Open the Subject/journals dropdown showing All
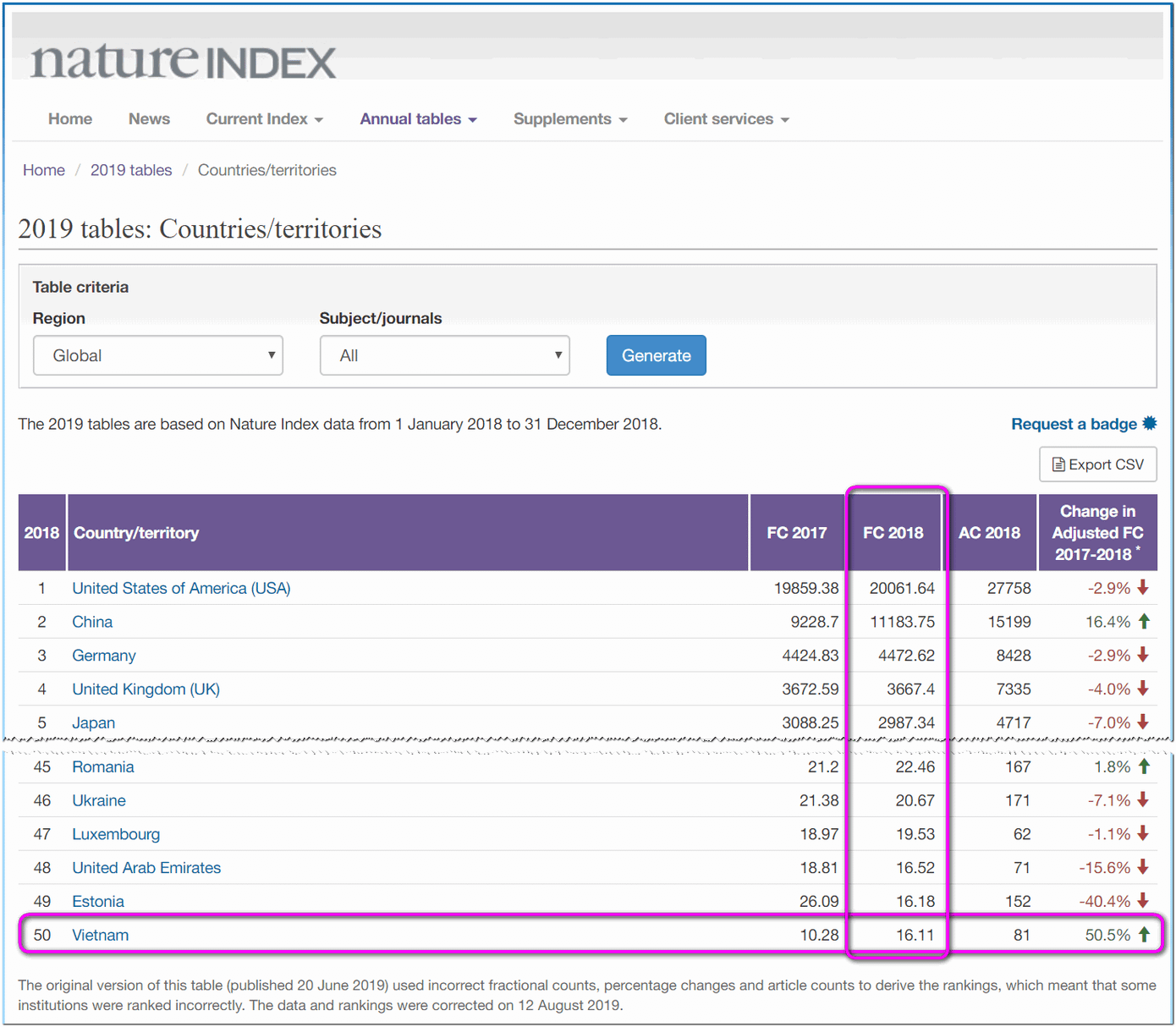The width and height of the screenshot is (1176, 1027). (444, 355)
